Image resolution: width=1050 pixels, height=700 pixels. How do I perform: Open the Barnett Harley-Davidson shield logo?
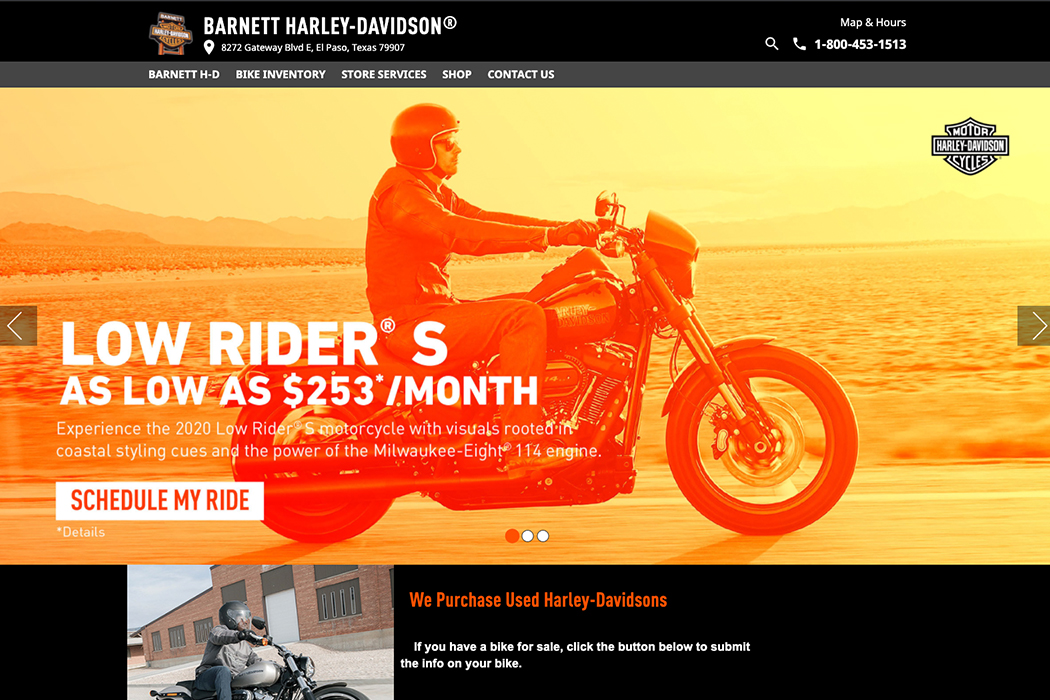tap(171, 33)
